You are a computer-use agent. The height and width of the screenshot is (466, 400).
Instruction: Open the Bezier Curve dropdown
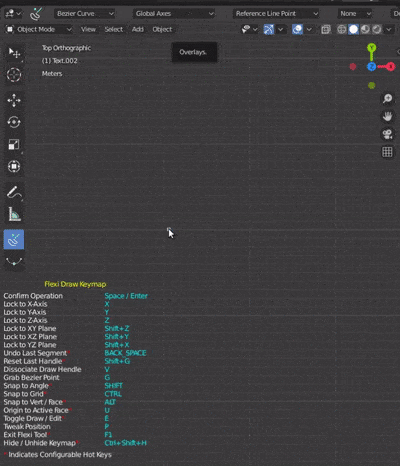(85, 14)
